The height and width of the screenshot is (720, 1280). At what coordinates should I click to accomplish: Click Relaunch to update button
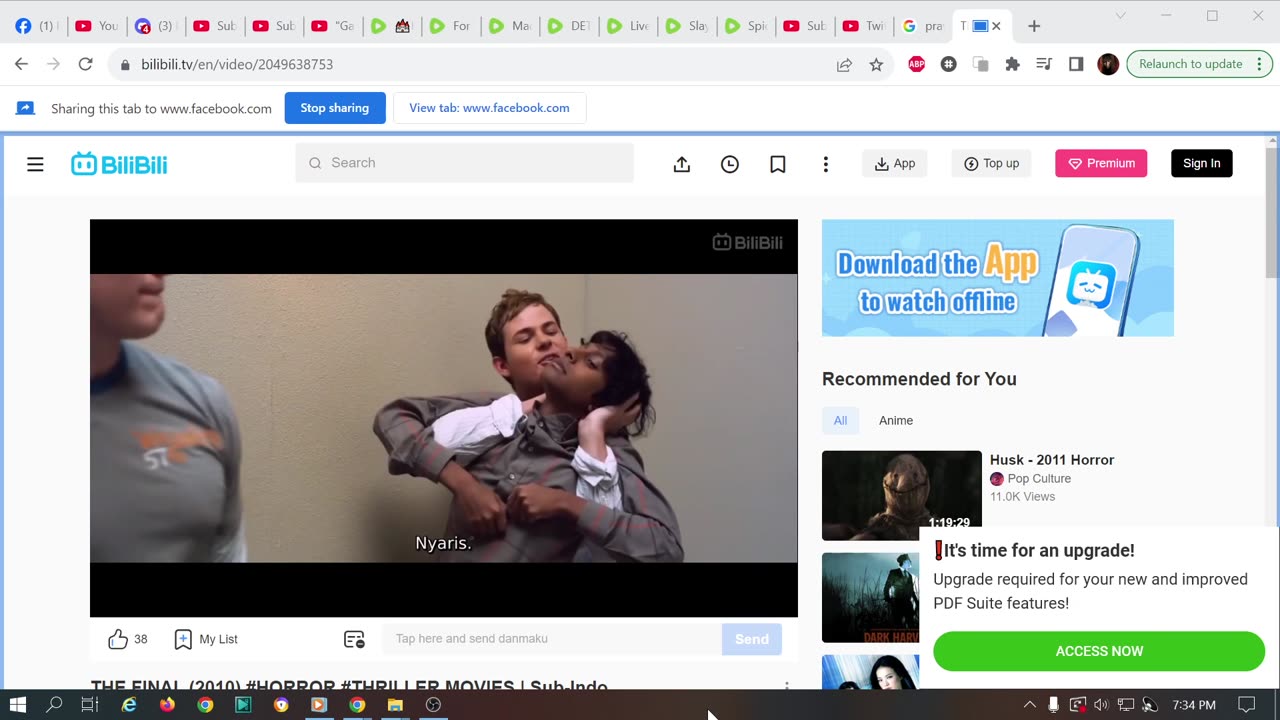(1200, 64)
